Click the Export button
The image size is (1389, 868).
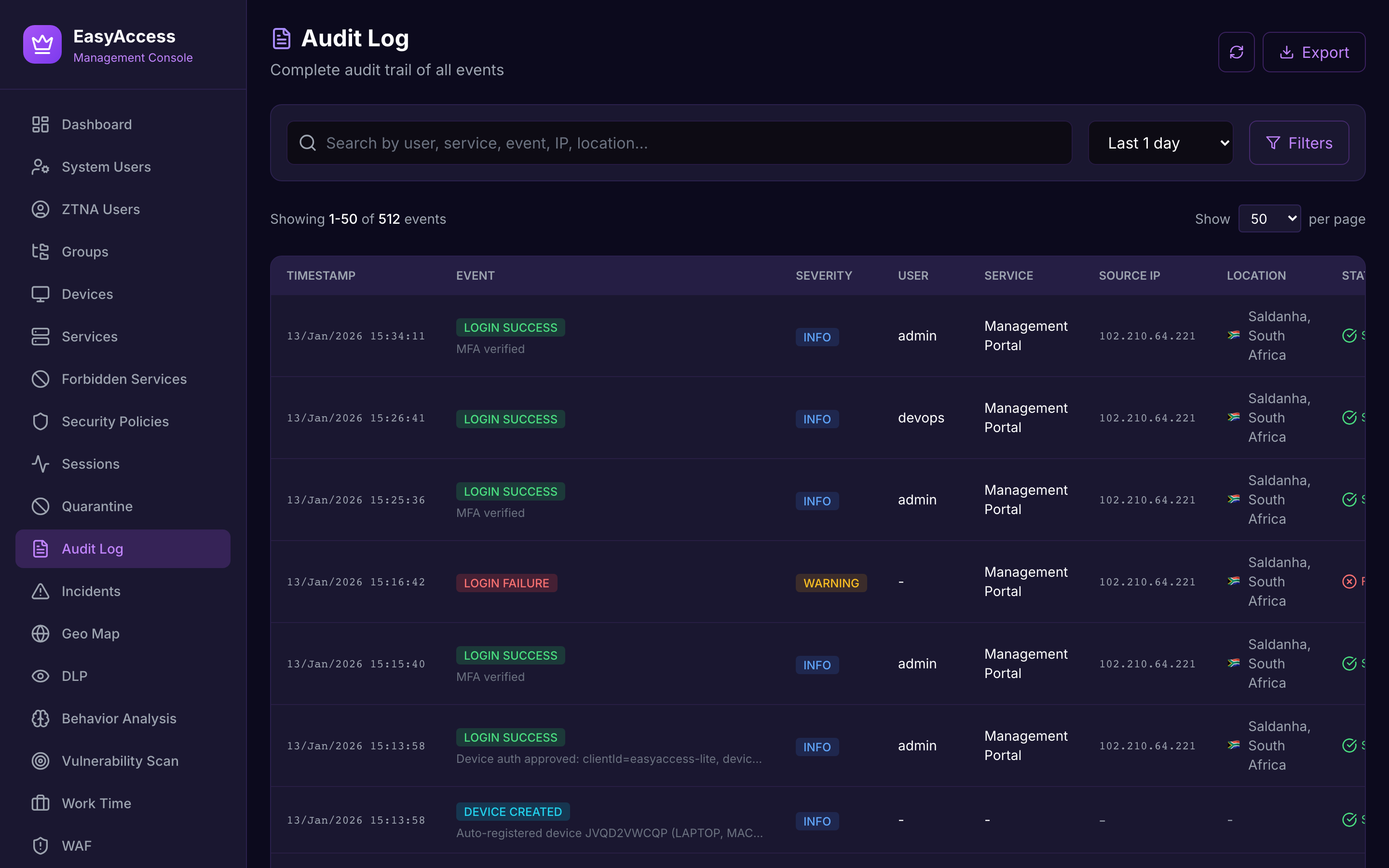click(1314, 52)
